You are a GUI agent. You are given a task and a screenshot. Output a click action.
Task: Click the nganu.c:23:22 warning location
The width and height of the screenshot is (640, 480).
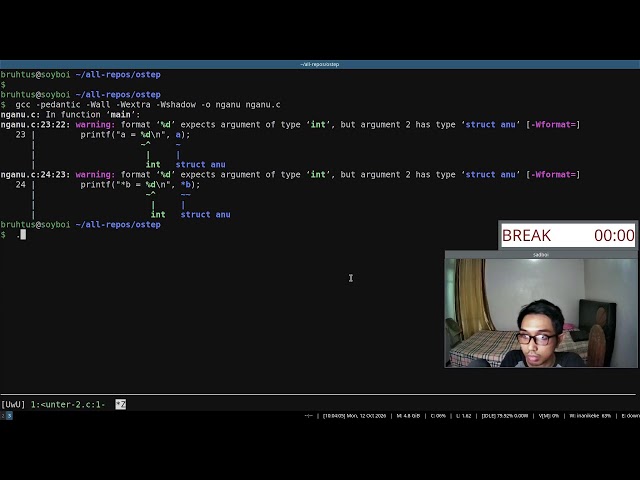point(36,124)
